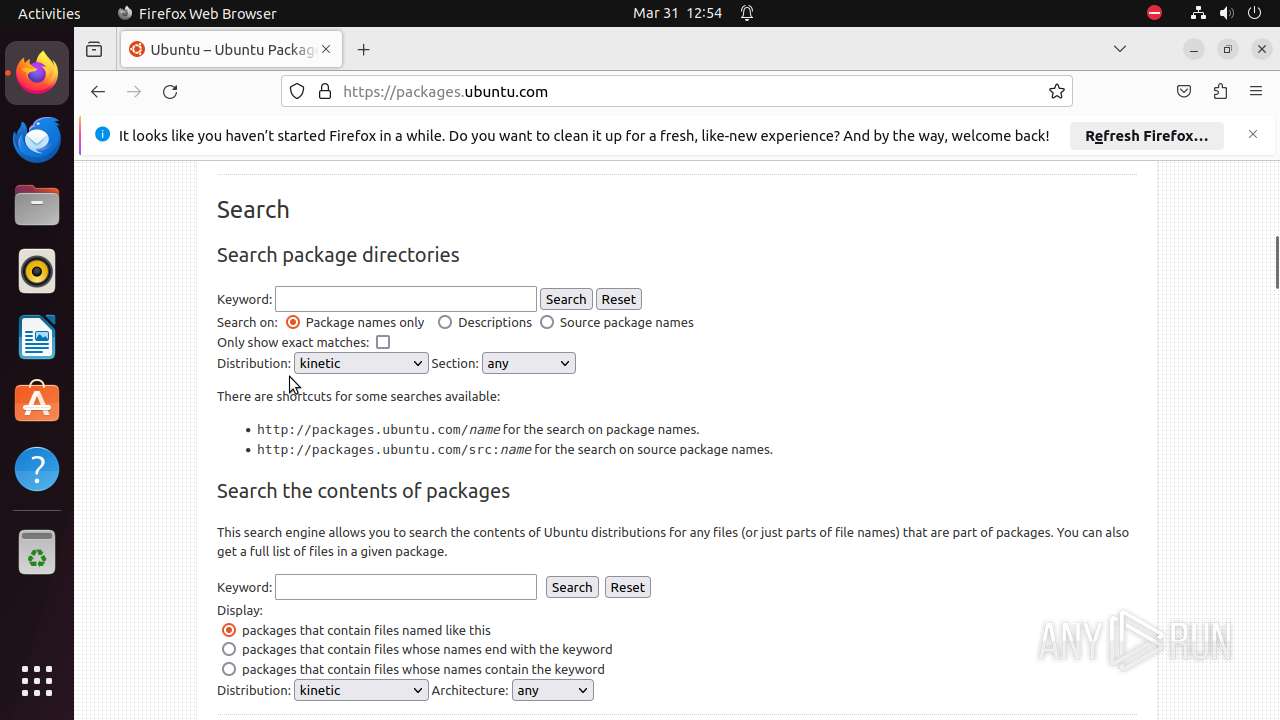
Task: Select files whose names contain the keyword
Action: (229, 669)
